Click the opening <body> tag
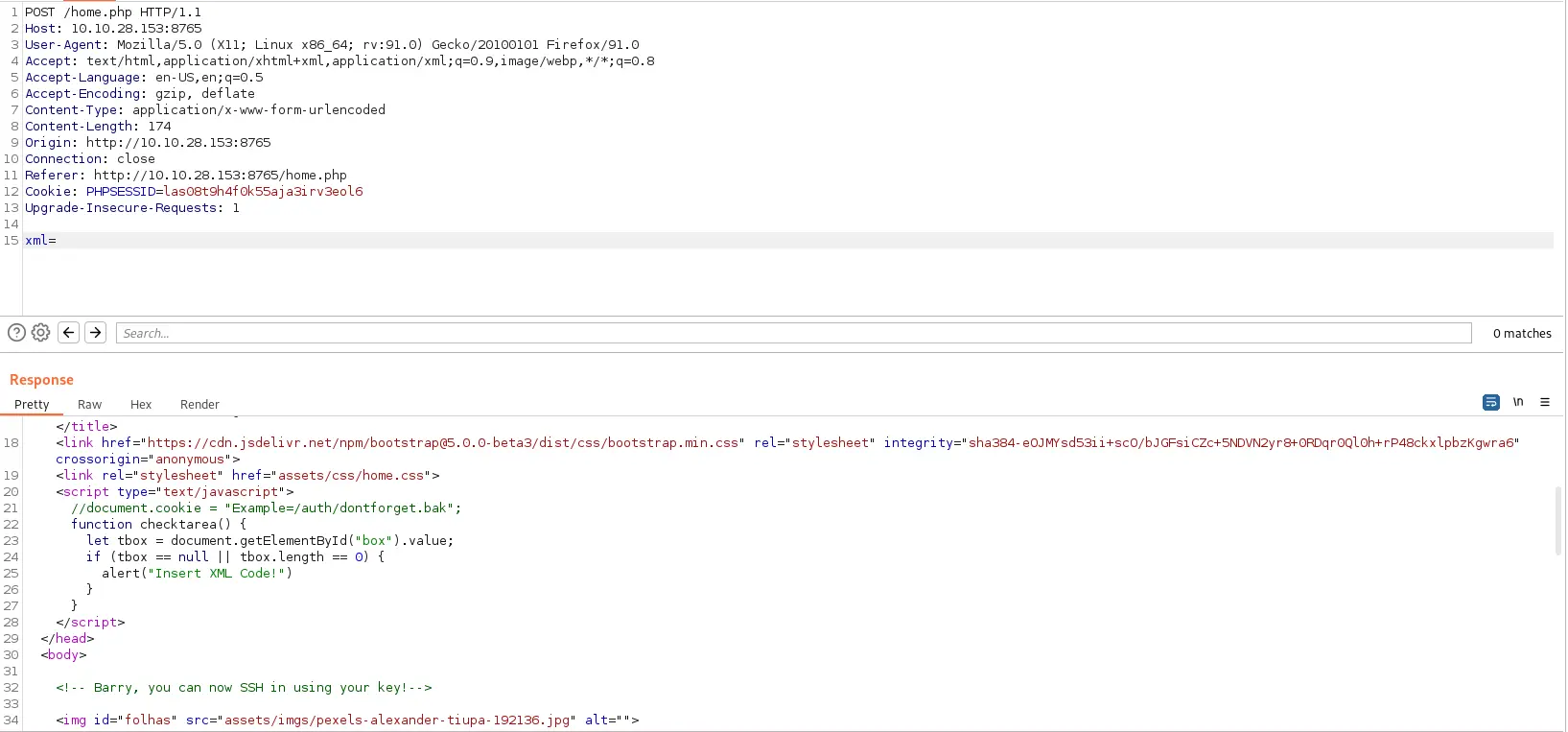The height and width of the screenshot is (732, 1568). click(63, 655)
